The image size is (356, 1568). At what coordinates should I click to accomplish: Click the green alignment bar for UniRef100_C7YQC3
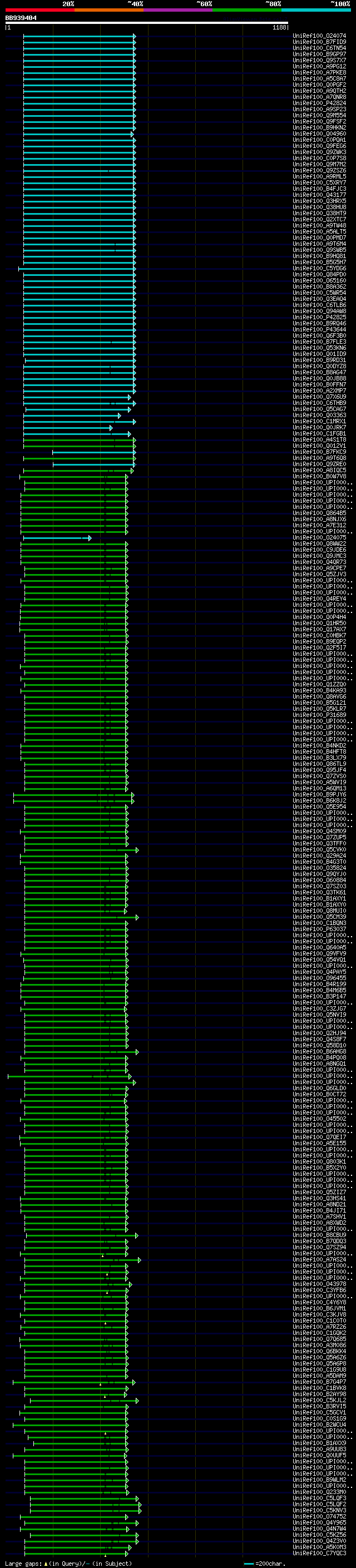[x=76, y=1553]
